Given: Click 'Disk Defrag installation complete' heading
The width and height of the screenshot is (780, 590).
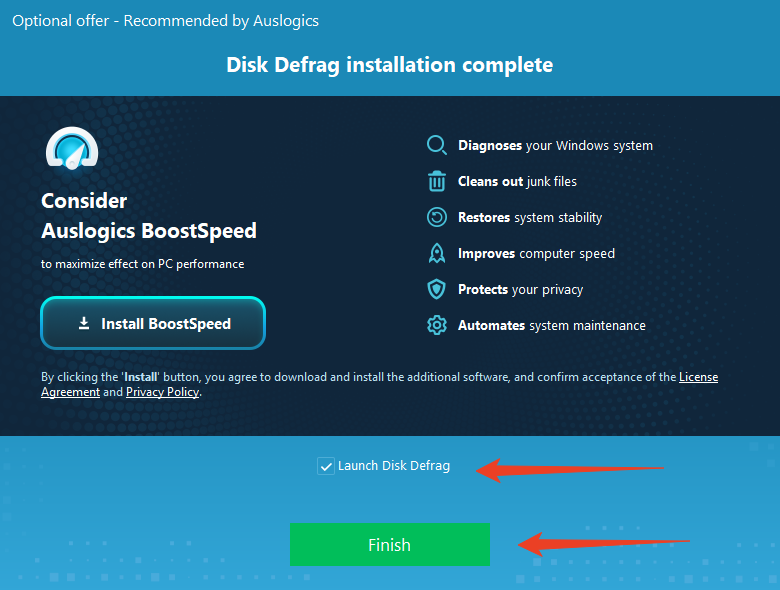Looking at the screenshot, I should (x=390, y=65).
